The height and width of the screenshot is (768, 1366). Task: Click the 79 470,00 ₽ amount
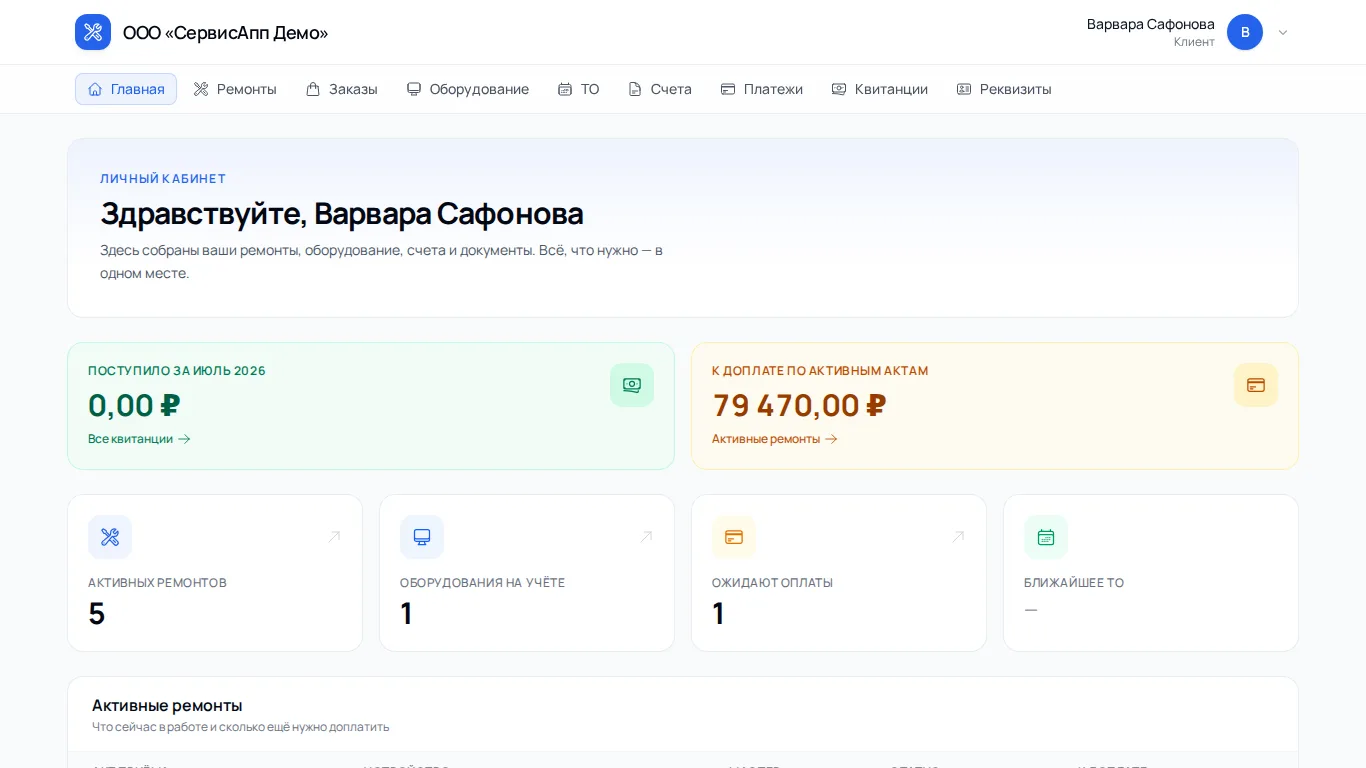point(799,405)
